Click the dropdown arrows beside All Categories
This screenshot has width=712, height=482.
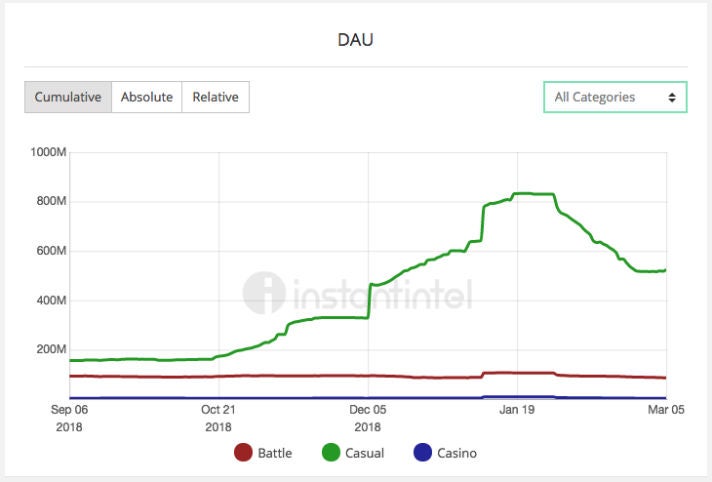(x=672, y=97)
